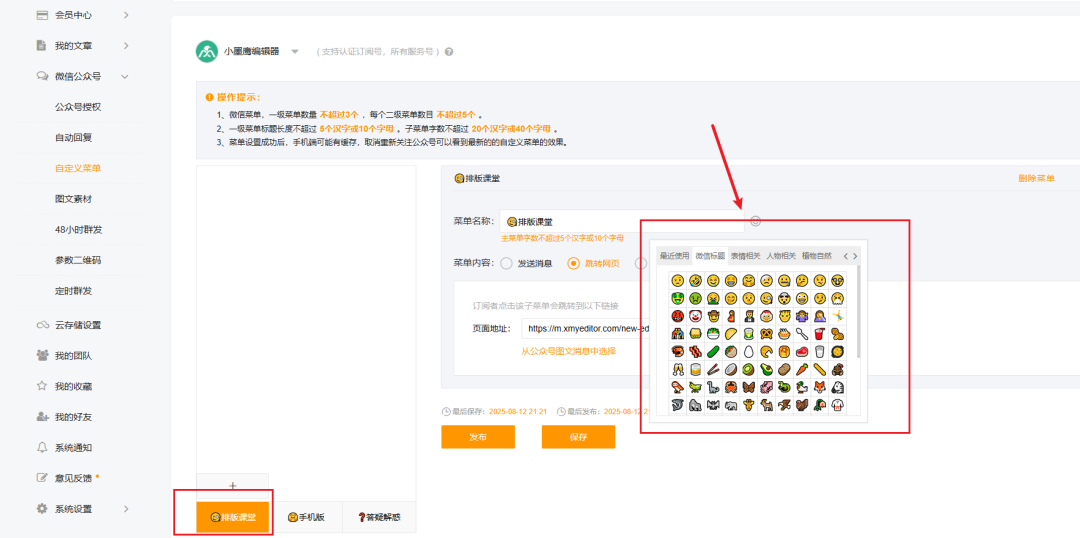Click the 我的文章 document icon

point(41,45)
